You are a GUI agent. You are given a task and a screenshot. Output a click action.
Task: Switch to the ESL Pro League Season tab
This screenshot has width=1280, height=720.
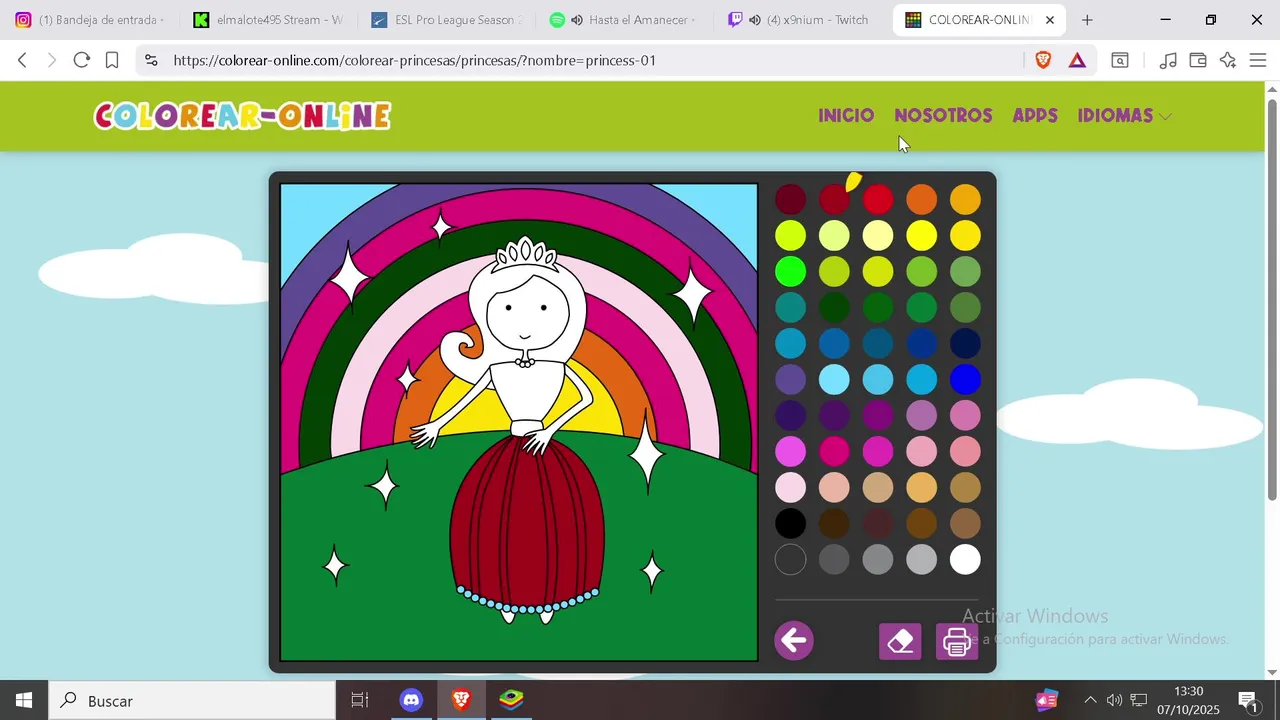[446, 20]
